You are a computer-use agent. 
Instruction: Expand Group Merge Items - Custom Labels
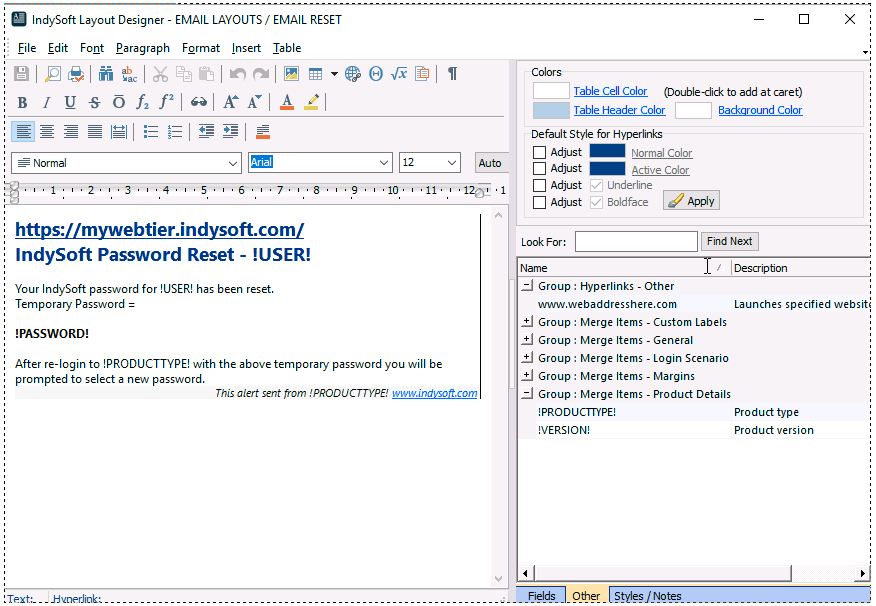(526, 322)
